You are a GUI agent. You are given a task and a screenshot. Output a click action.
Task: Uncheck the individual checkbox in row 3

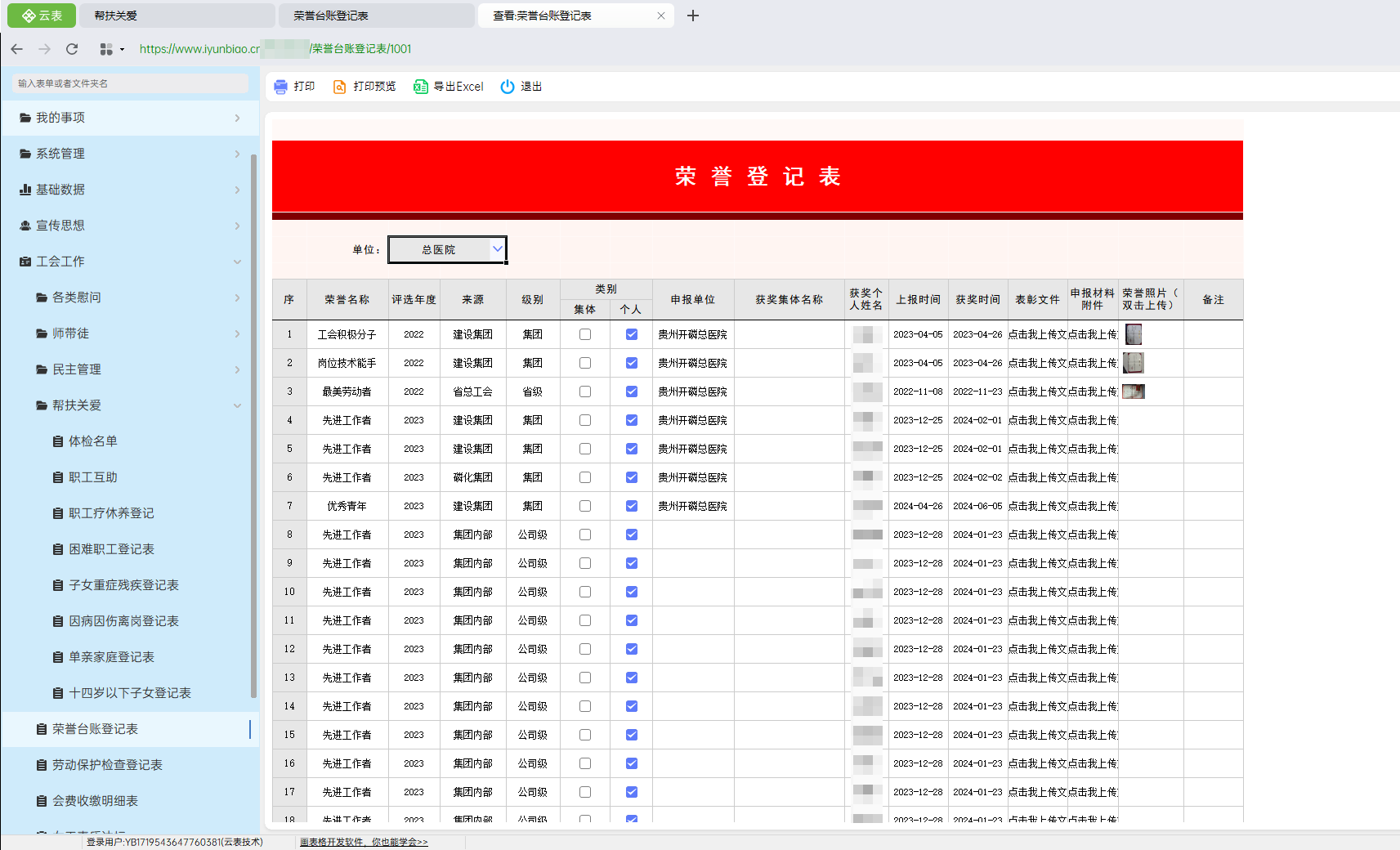point(632,391)
